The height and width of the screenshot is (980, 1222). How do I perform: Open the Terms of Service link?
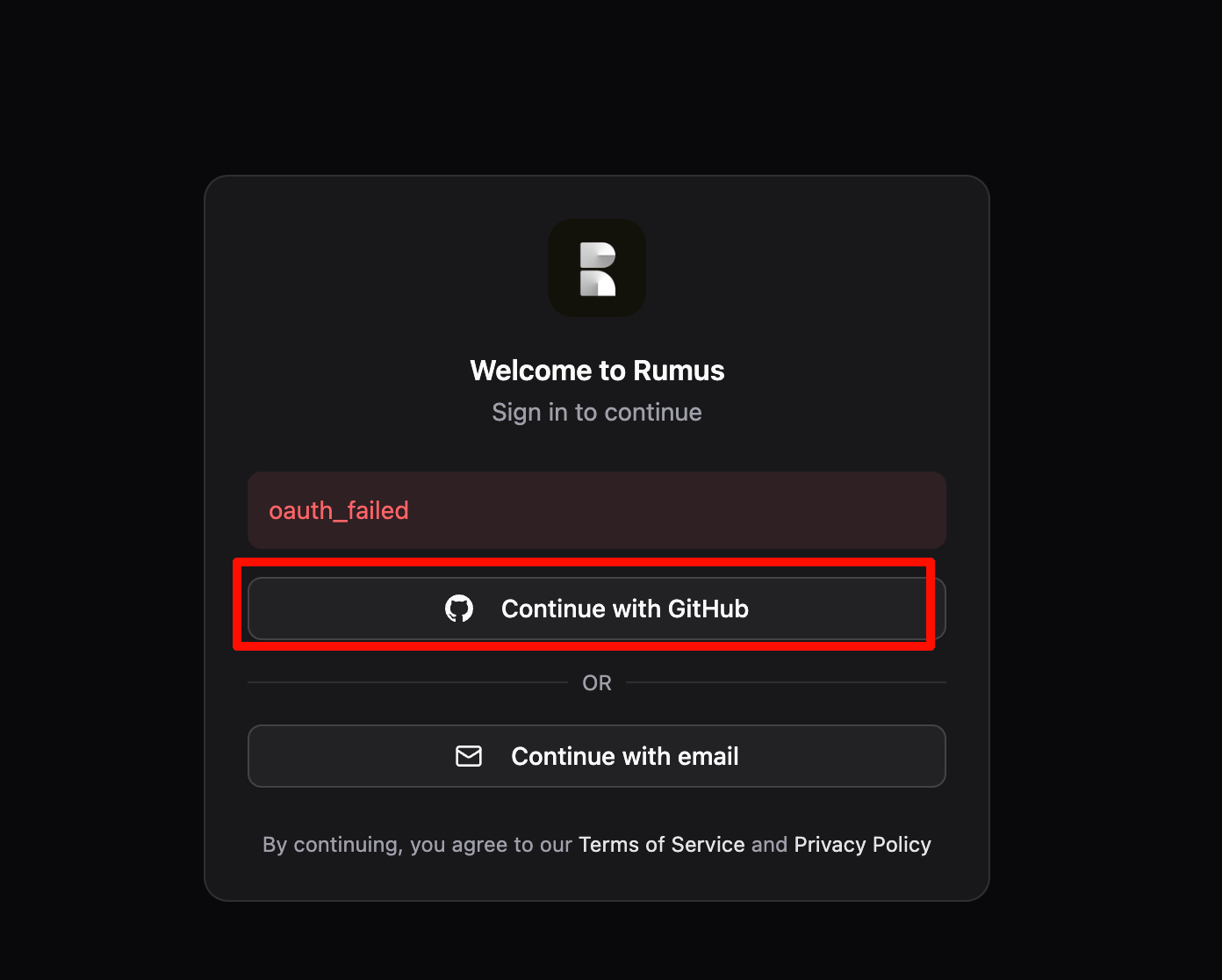661,845
